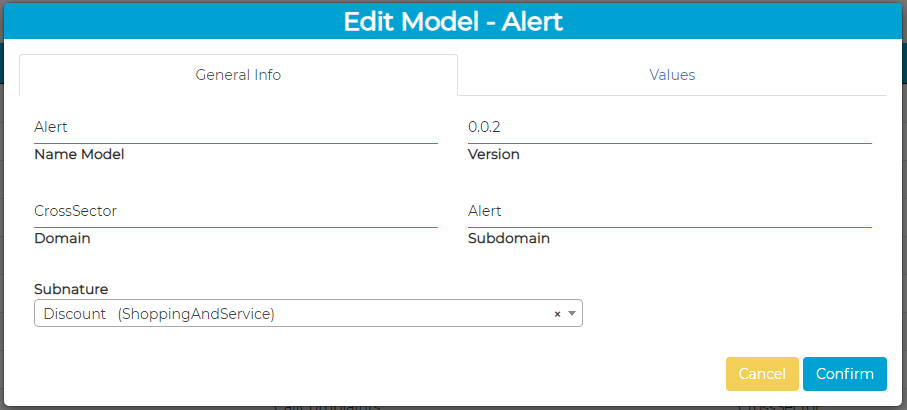This screenshot has width=907, height=410.
Task: Open the Discount subnature combo box
Action: pyautogui.click(x=290, y=314)
